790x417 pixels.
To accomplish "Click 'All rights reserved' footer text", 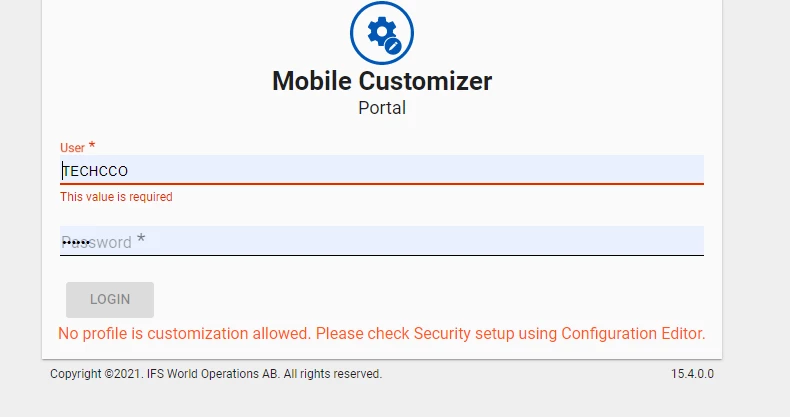I will tap(333, 374).
